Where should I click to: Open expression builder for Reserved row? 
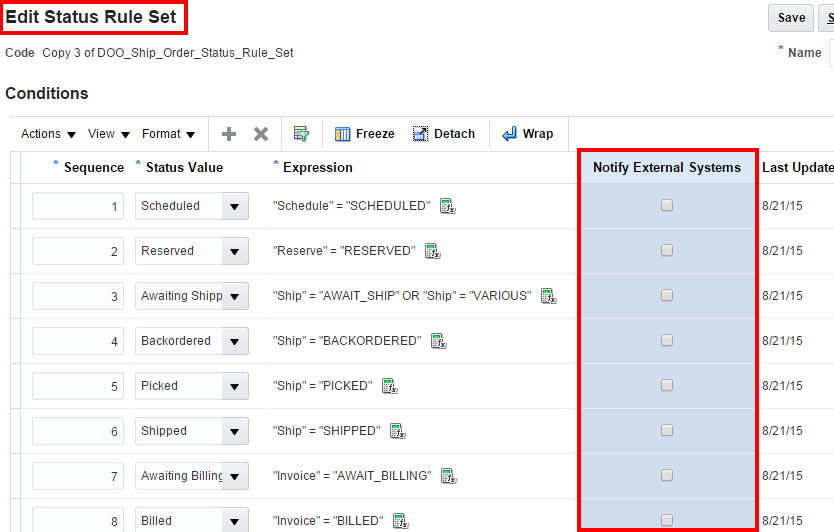click(432, 251)
